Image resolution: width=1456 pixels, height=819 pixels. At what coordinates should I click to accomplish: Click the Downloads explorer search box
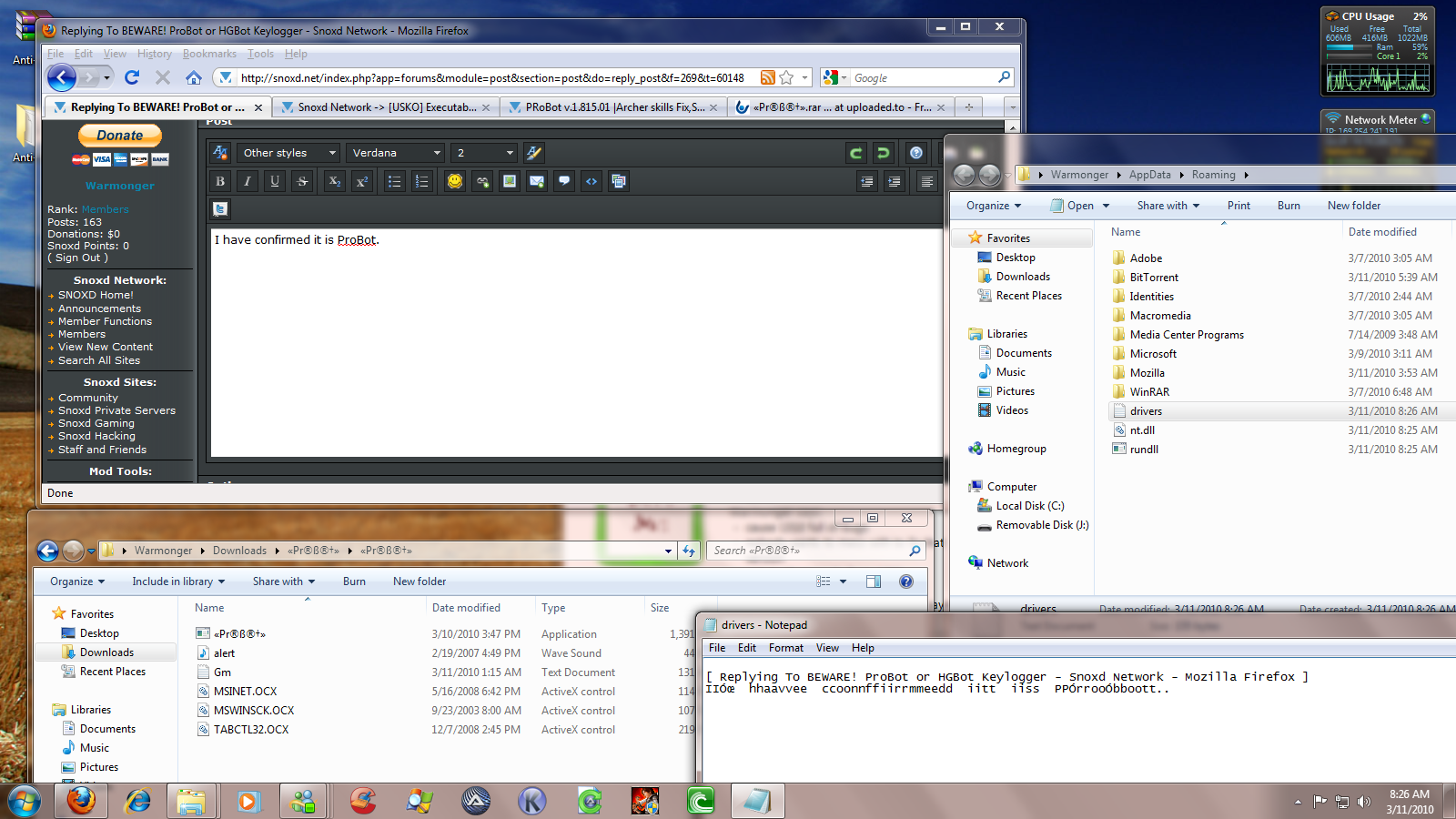816,551
